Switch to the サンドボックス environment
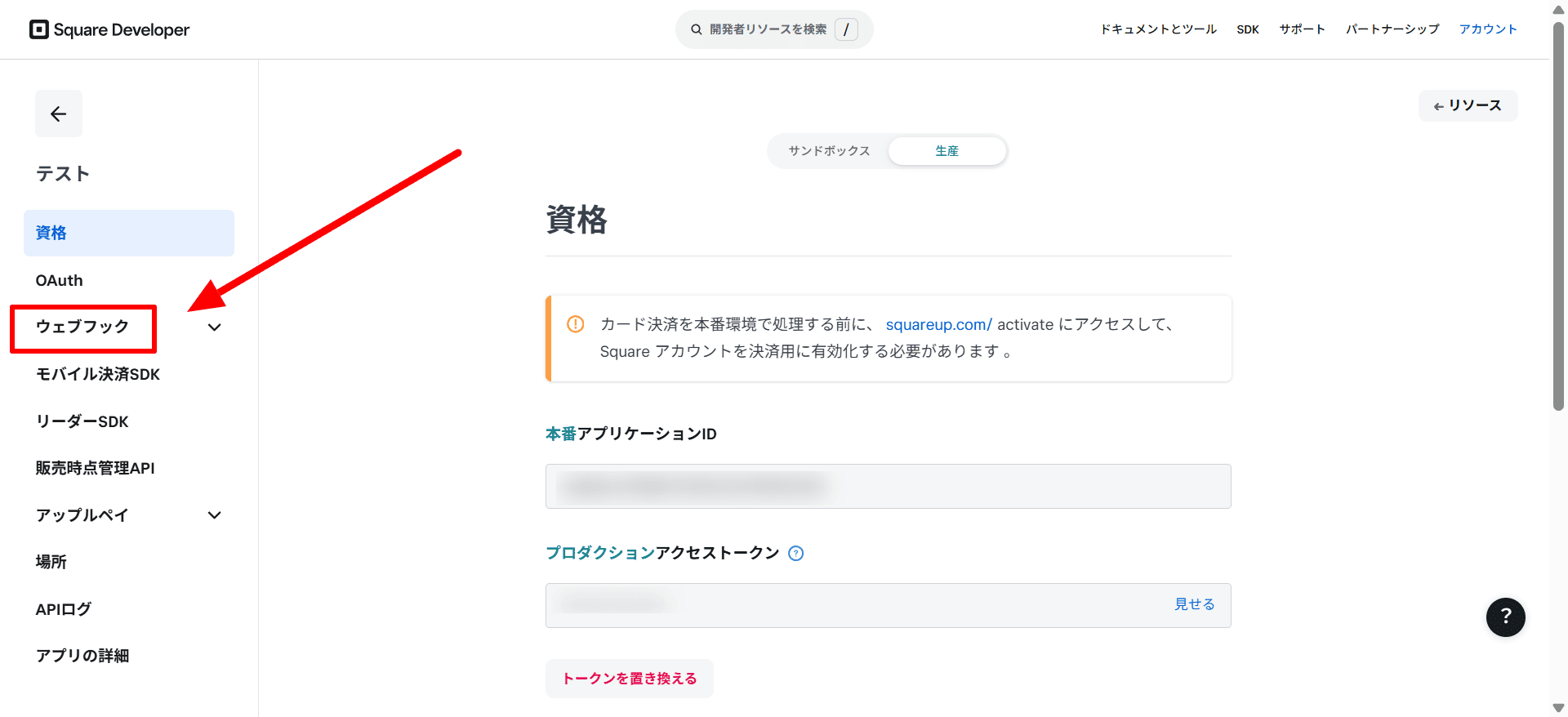This screenshot has height=717, width=1568. coord(829,151)
